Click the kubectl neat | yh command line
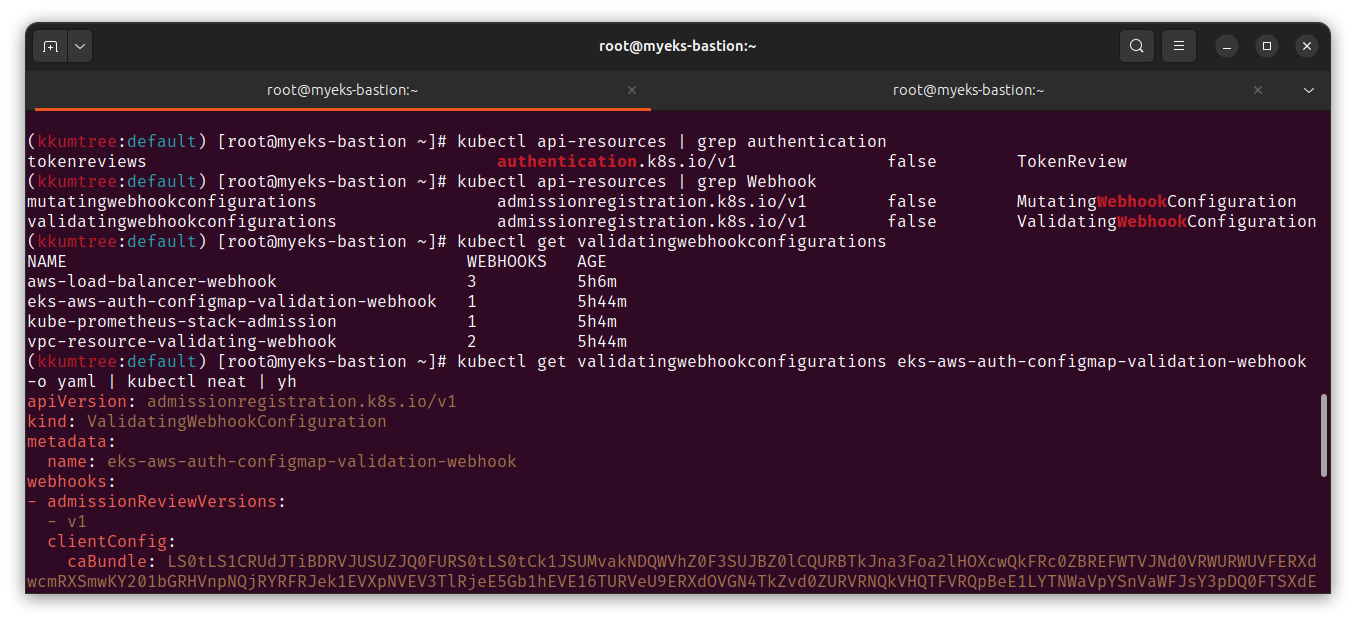 162,382
